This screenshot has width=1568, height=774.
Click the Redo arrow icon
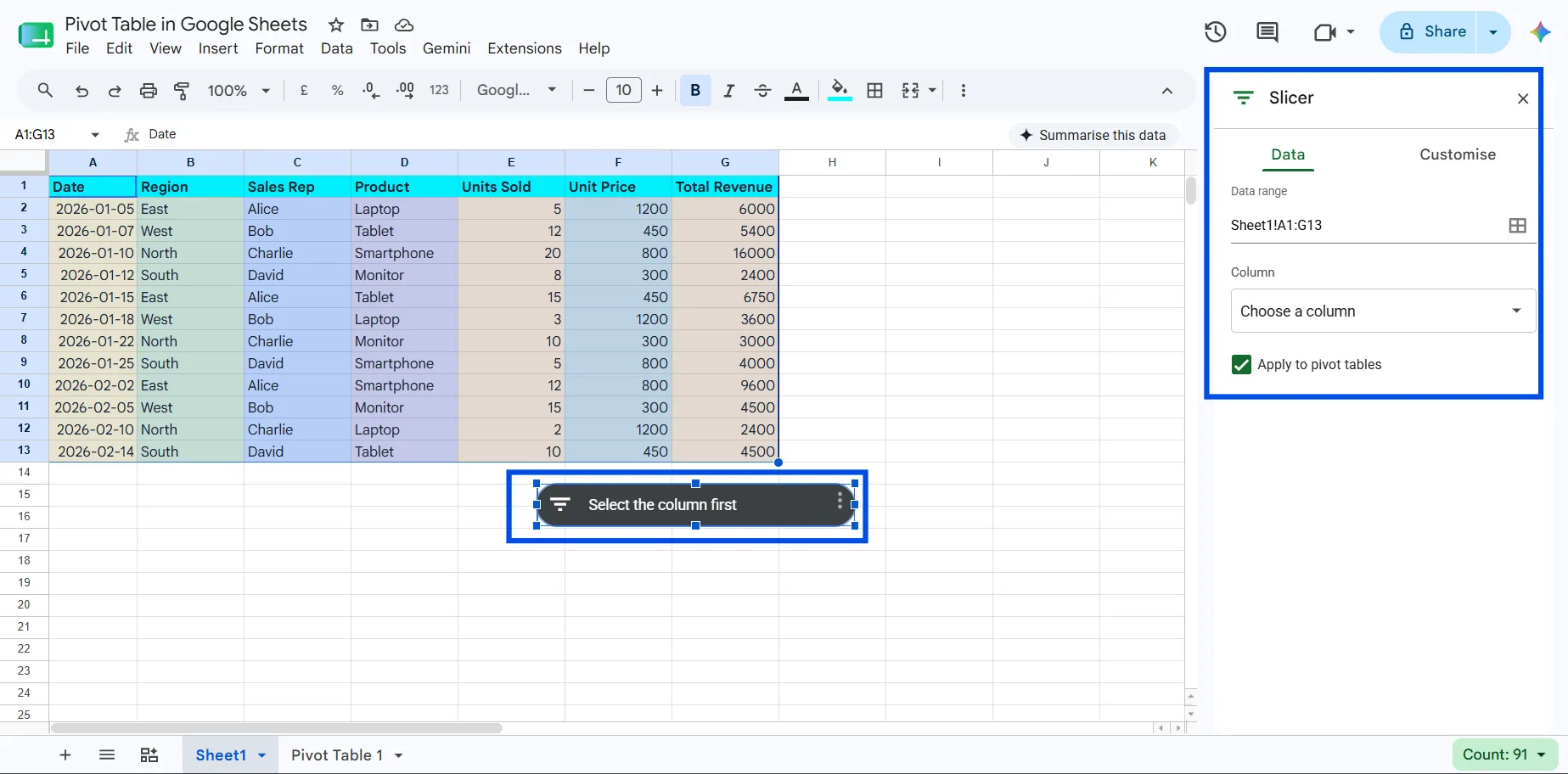tap(115, 91)
